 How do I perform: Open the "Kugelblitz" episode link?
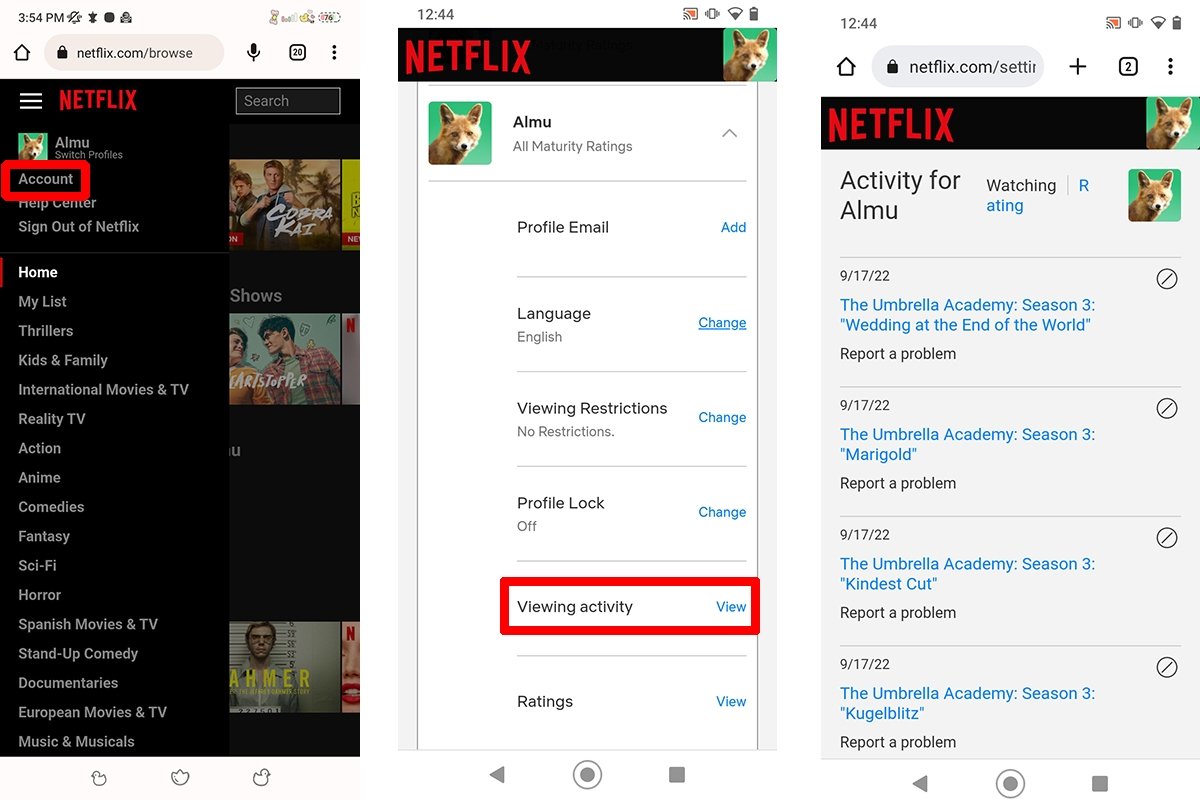click(967, 703)
